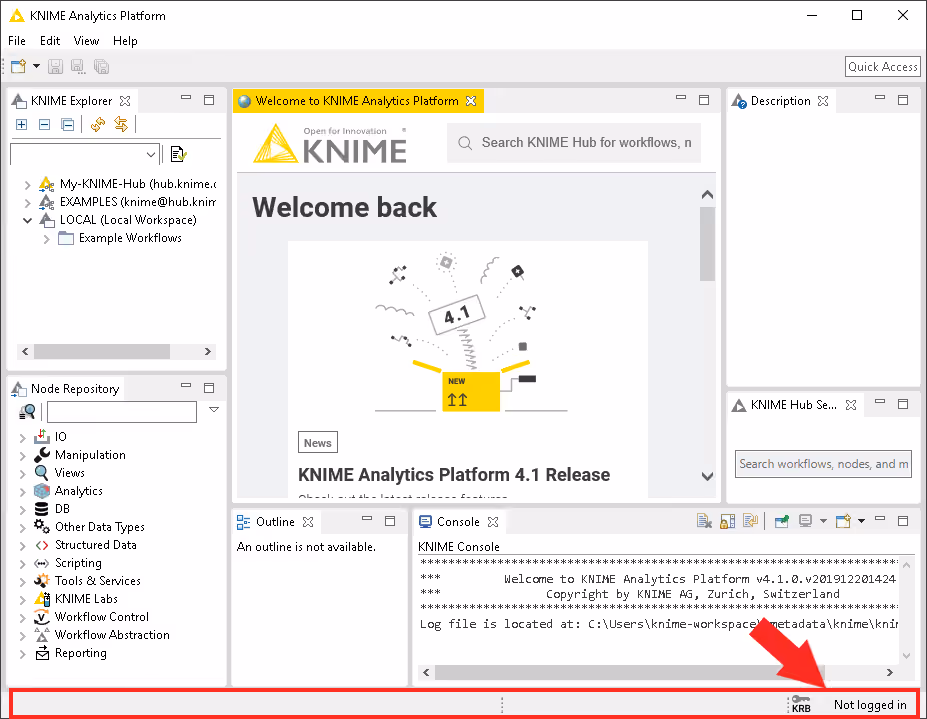Expand the Manipulation category
927x719 pixels.
click(22, 456)
